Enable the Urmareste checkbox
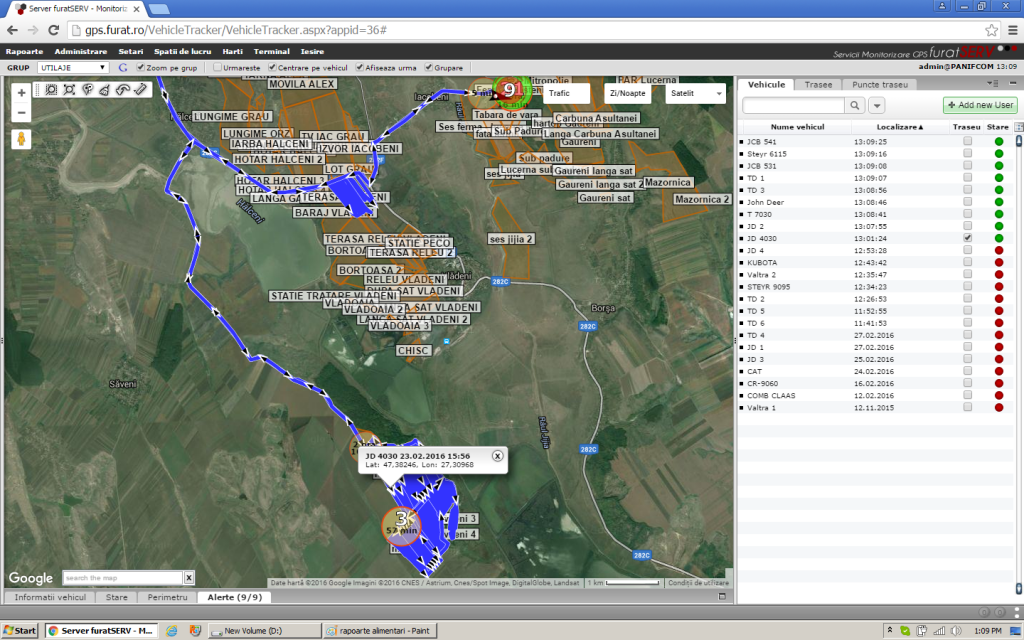Viewport: 1024px width, 640px height. tap(218, 68)
